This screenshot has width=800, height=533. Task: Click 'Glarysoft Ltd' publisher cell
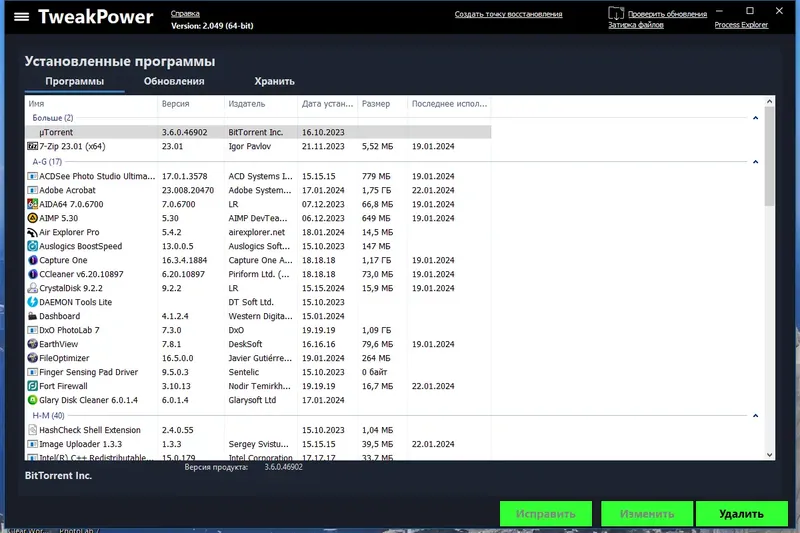[x=252, y=400]
